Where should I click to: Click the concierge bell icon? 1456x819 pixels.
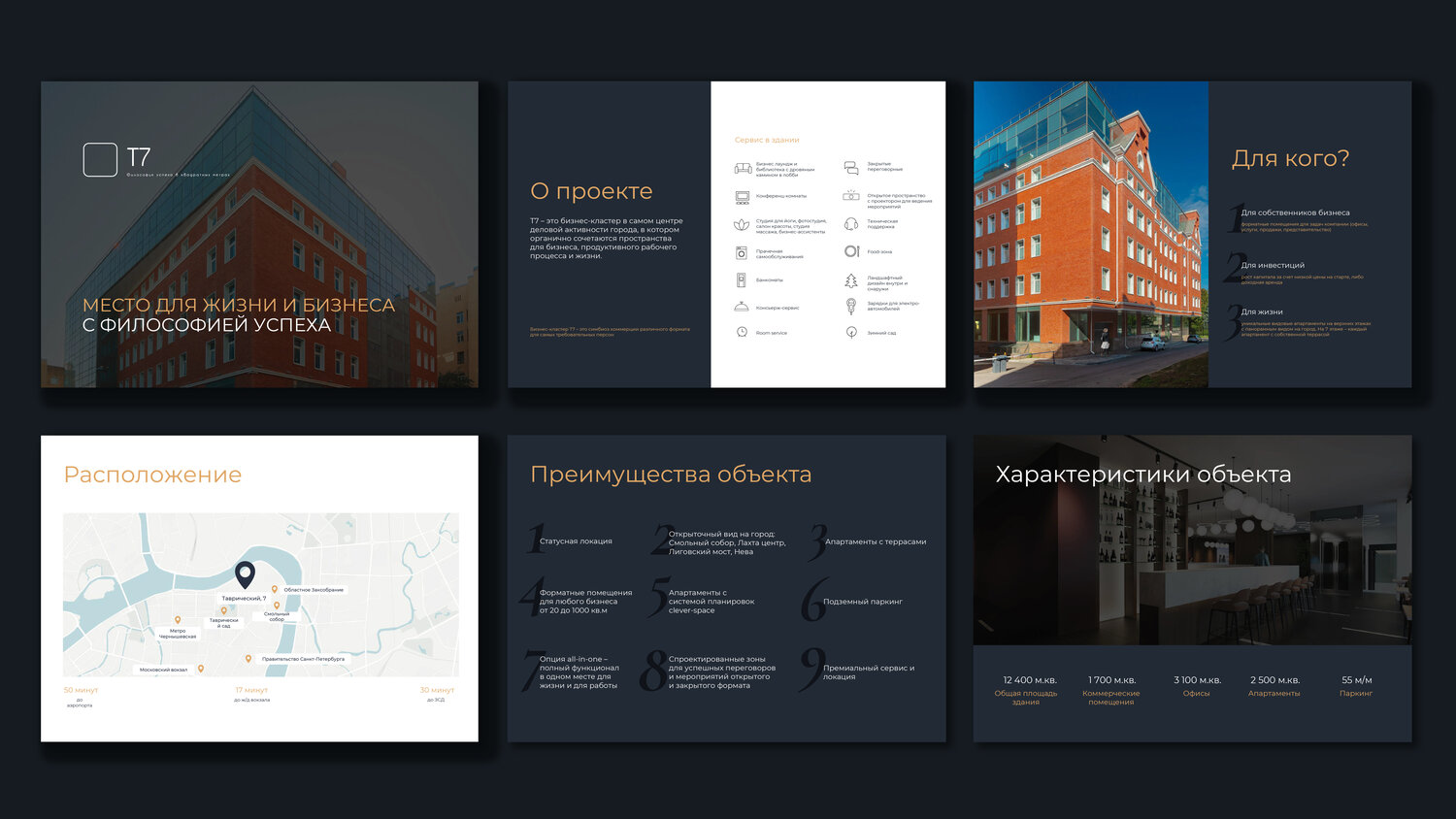(x=742, y=307)
